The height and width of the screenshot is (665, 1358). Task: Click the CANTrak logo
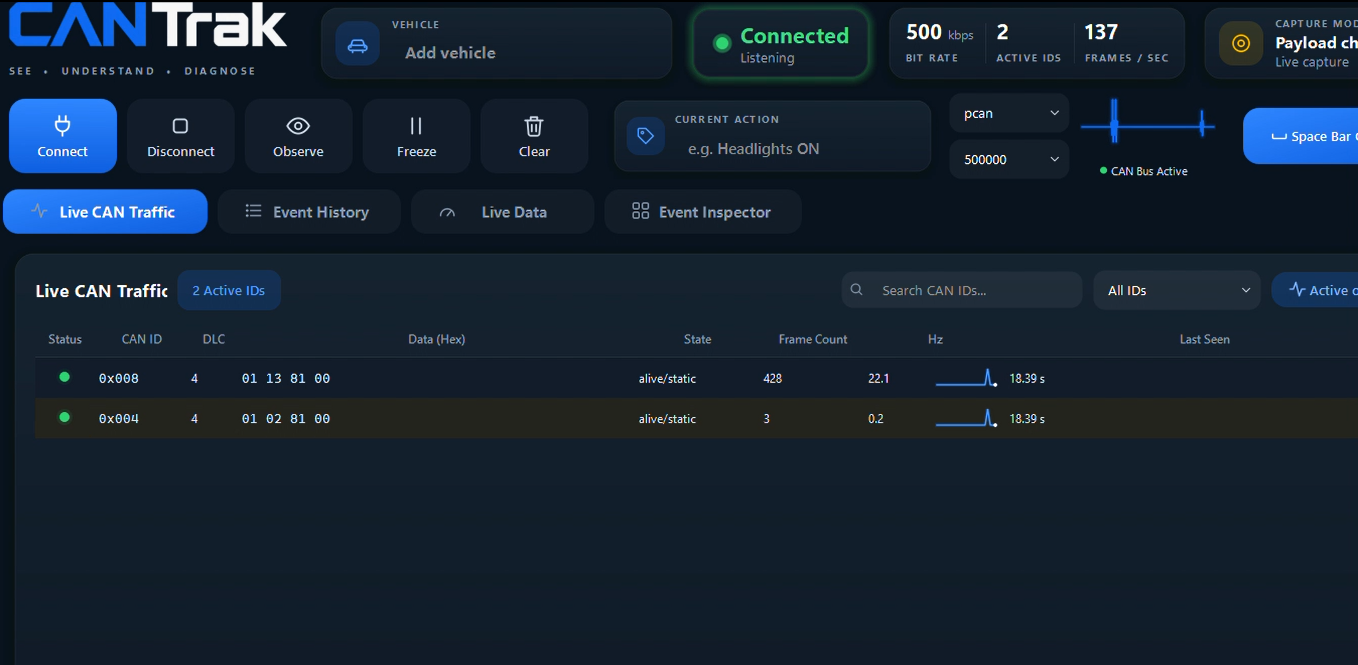coord(148,26)
